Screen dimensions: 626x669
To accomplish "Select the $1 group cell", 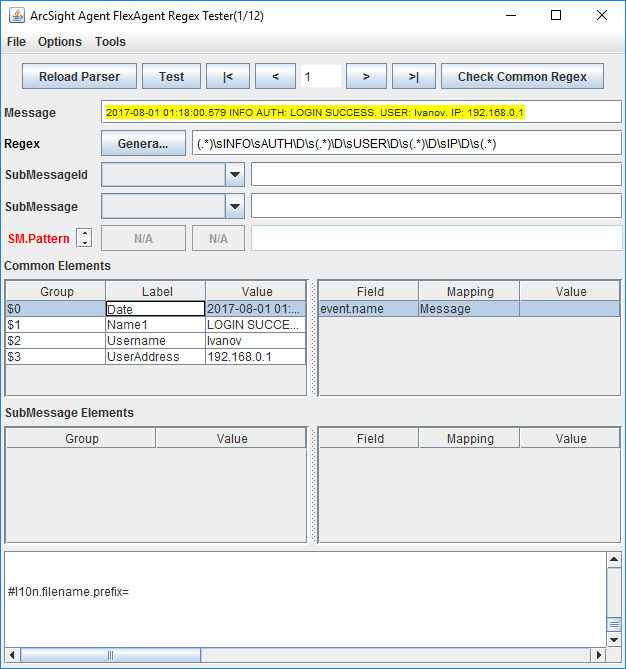I will pos(56,325).
